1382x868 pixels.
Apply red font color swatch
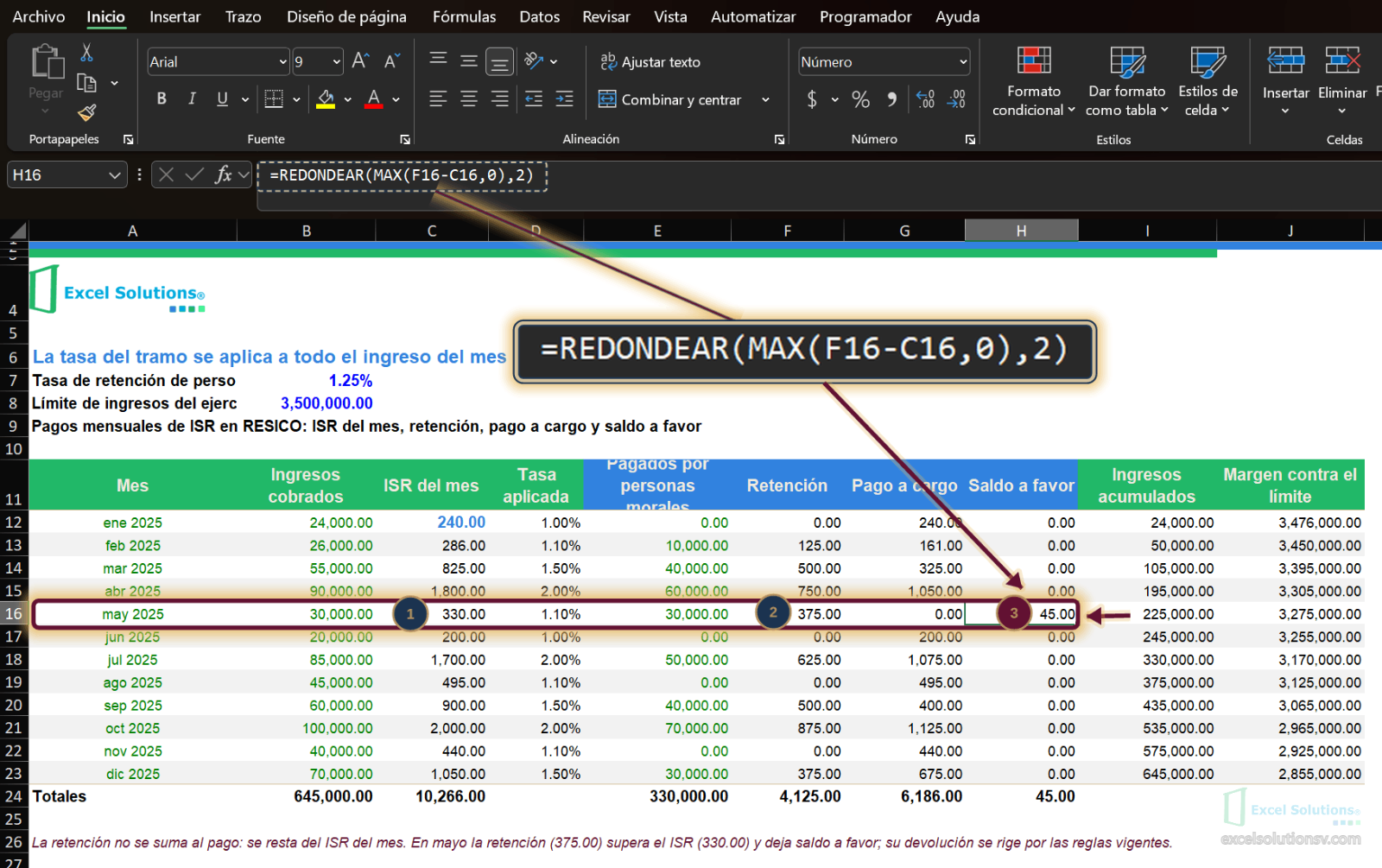(373, 99)
